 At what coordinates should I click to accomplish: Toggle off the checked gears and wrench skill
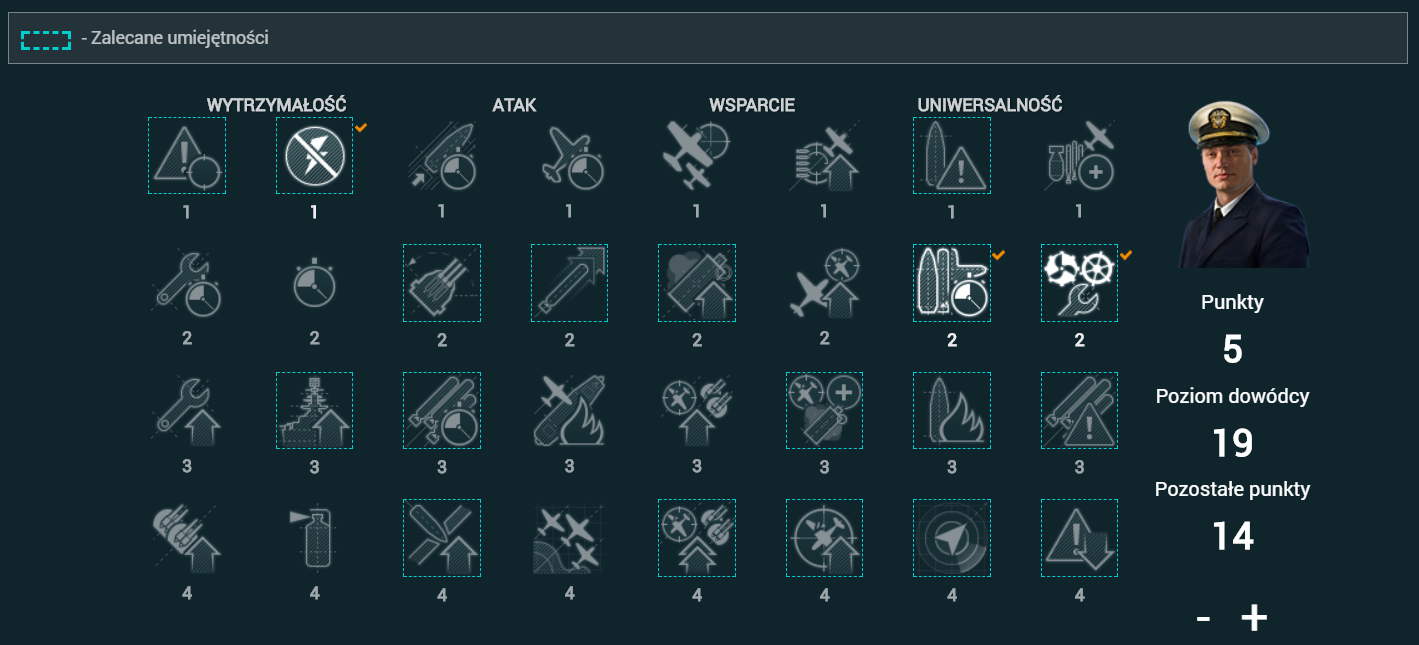coord(1079,283)
